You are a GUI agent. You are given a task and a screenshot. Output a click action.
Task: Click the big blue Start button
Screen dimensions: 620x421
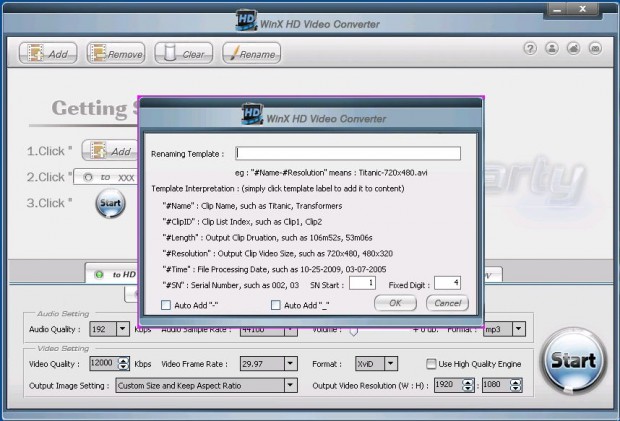click(573, 361)
